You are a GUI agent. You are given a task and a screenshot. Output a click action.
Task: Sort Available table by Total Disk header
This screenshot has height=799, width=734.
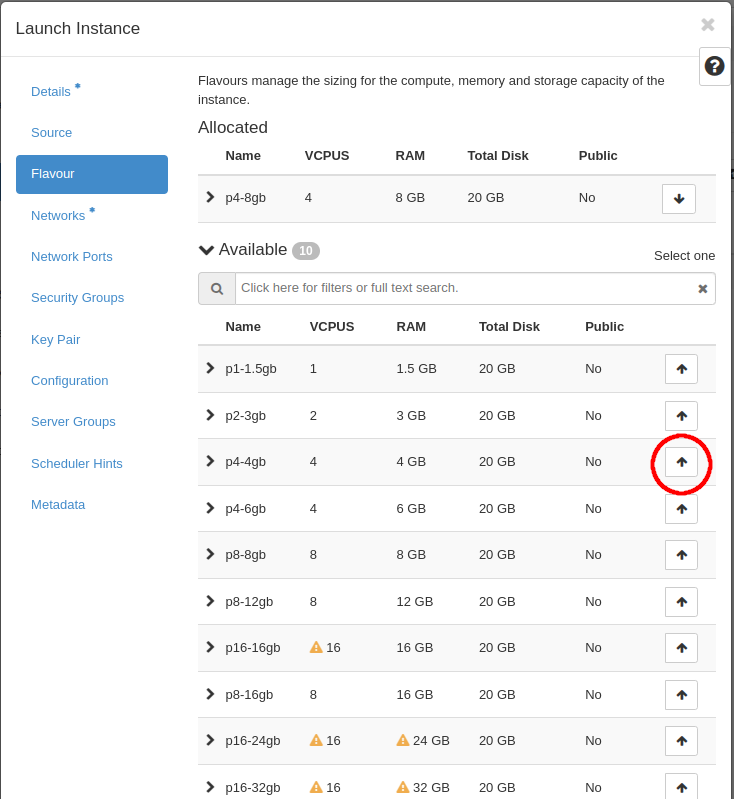[509, 327]
